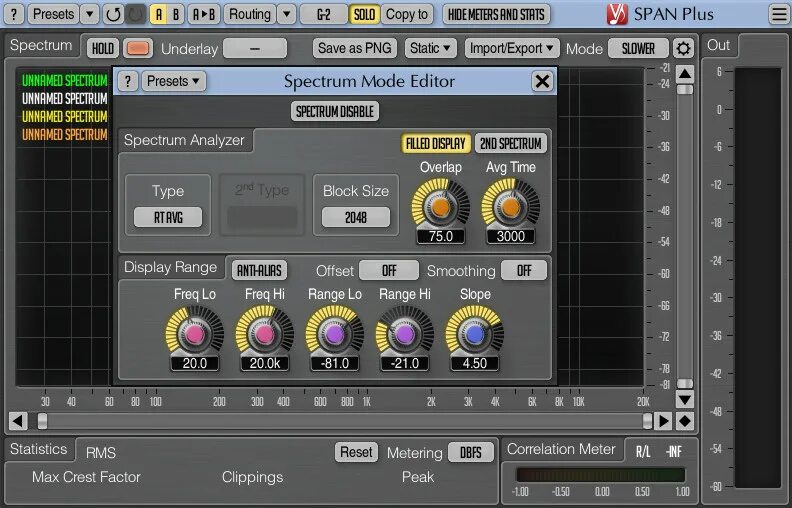Toggle 2ND SPECTRUM option

pyautogui.click(x=511, y=143)
